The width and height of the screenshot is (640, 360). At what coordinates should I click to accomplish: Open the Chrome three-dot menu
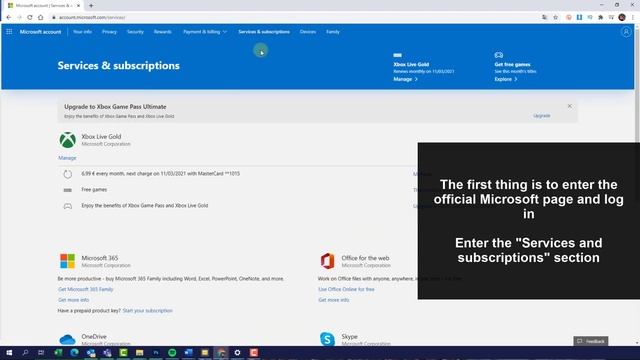633,17
